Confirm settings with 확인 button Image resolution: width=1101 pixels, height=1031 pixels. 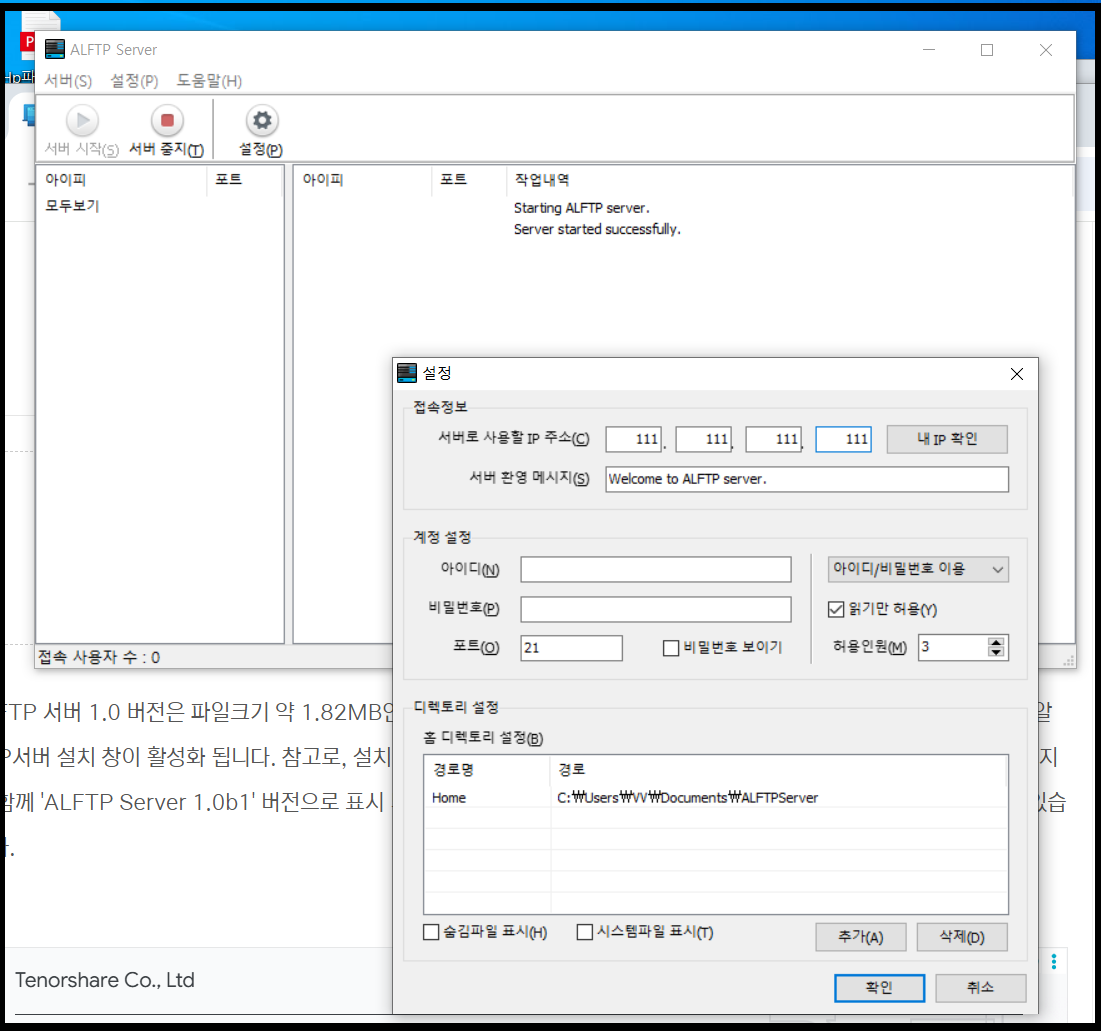pos(879,987)
